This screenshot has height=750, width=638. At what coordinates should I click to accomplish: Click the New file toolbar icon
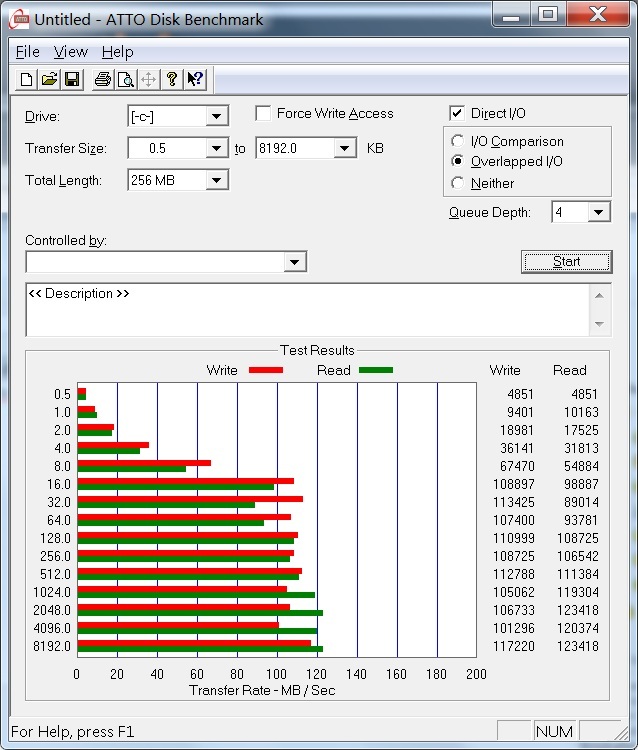27,80
